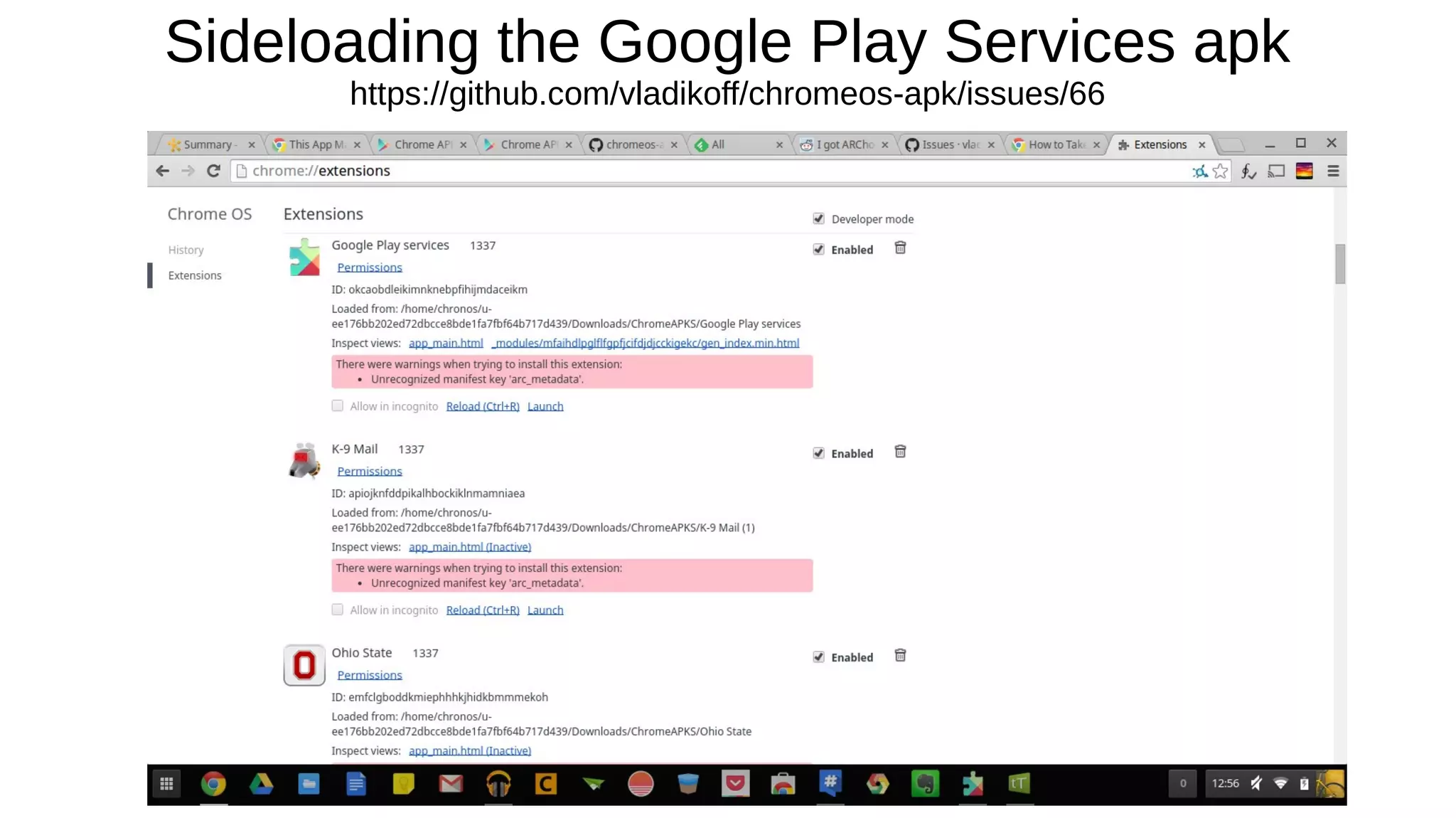This screenshot has height=818, width=1456.
Task: Toggle the Developer mode checkbox
Action: (818, 218)
